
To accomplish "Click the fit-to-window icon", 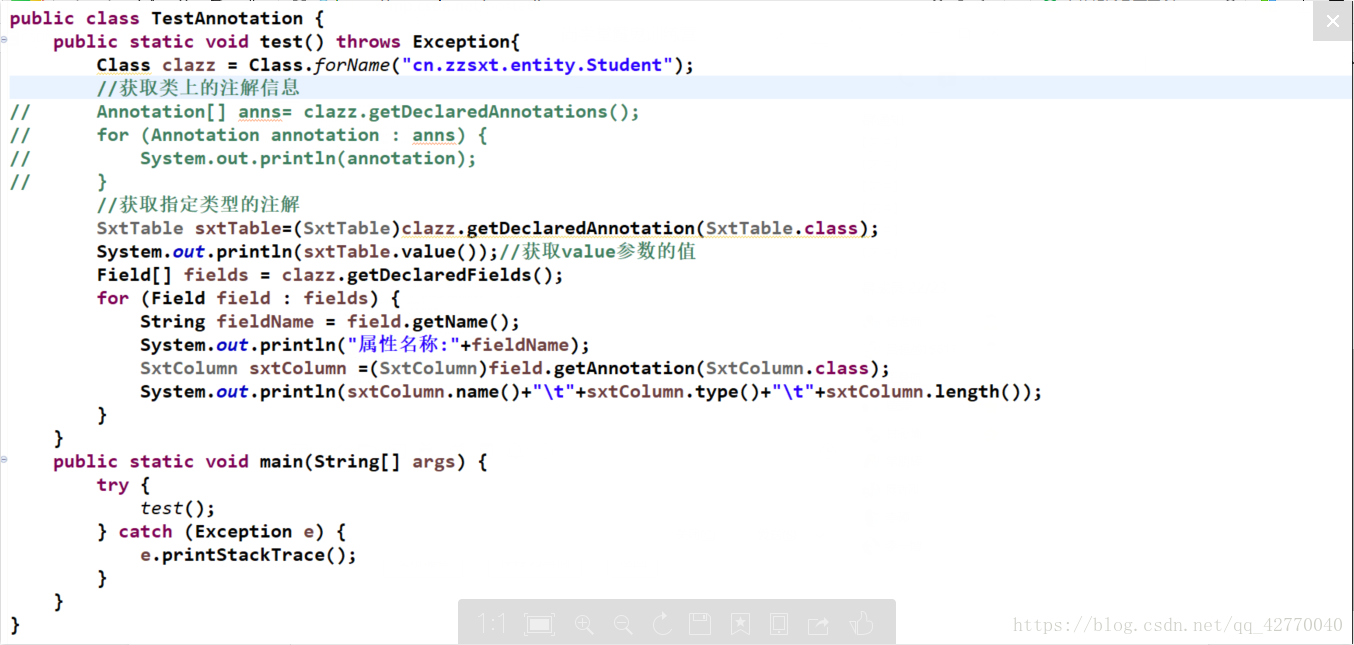I will [539, 625].
